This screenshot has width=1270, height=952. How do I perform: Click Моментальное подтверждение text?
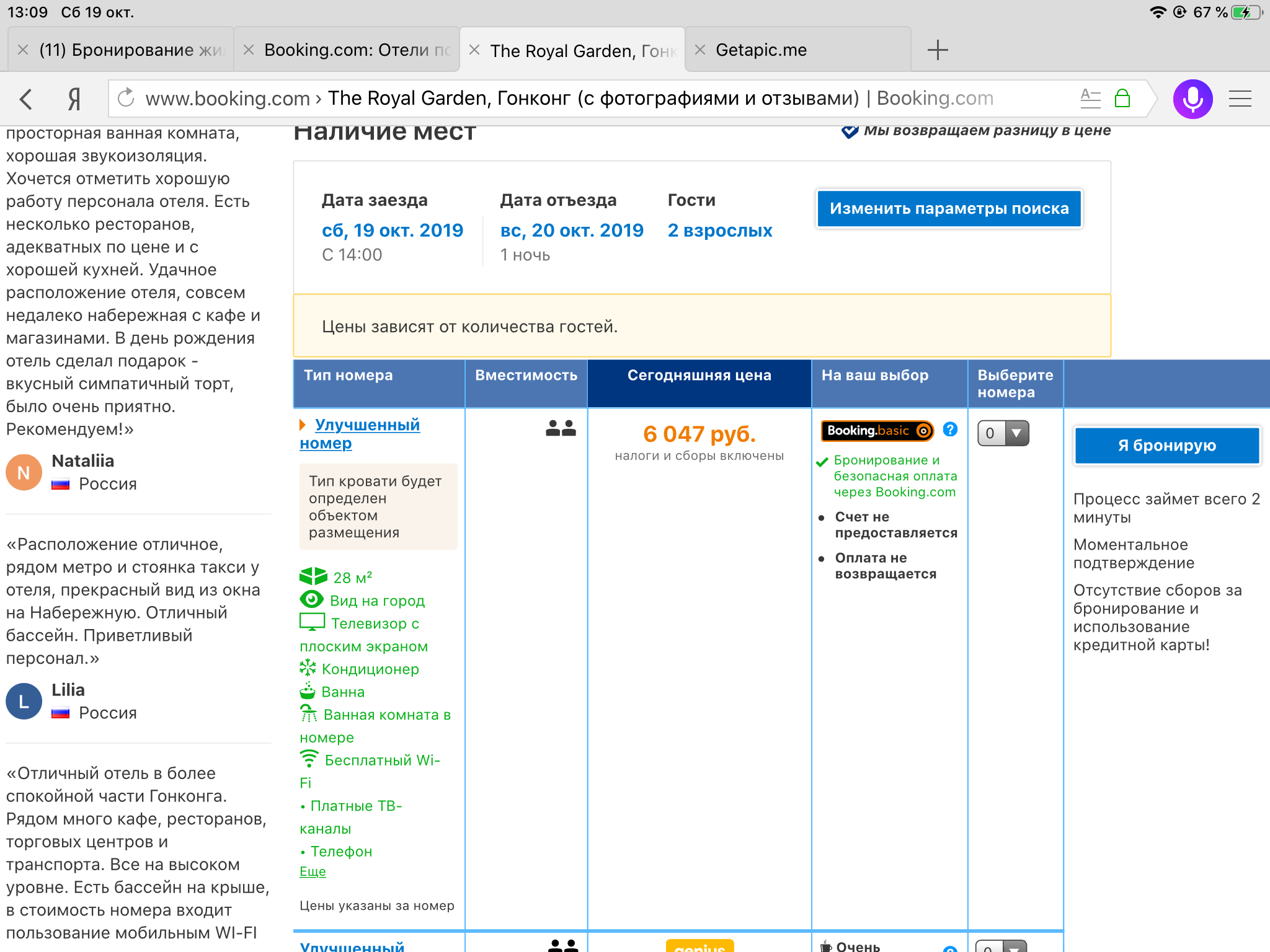(1134, 553)
